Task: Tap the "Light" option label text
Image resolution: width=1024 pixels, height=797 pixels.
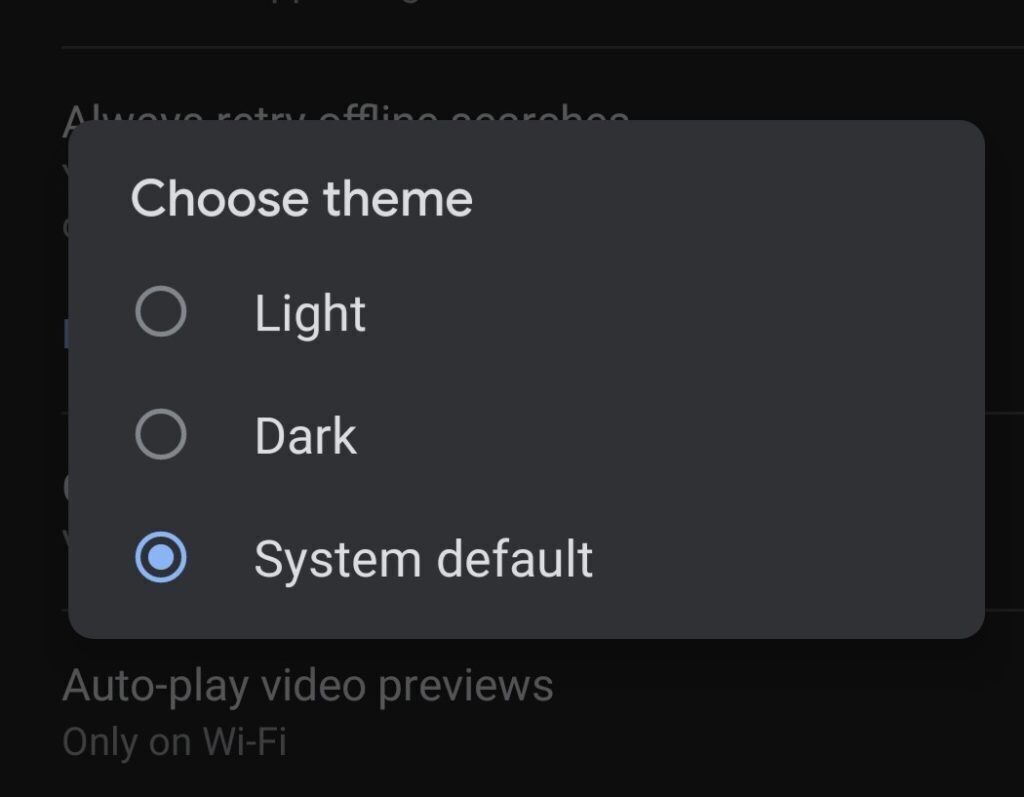Action: (310, 313)
